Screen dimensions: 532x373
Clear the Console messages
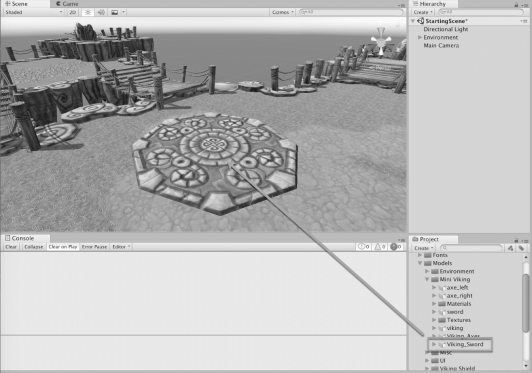tap(11, 247)
